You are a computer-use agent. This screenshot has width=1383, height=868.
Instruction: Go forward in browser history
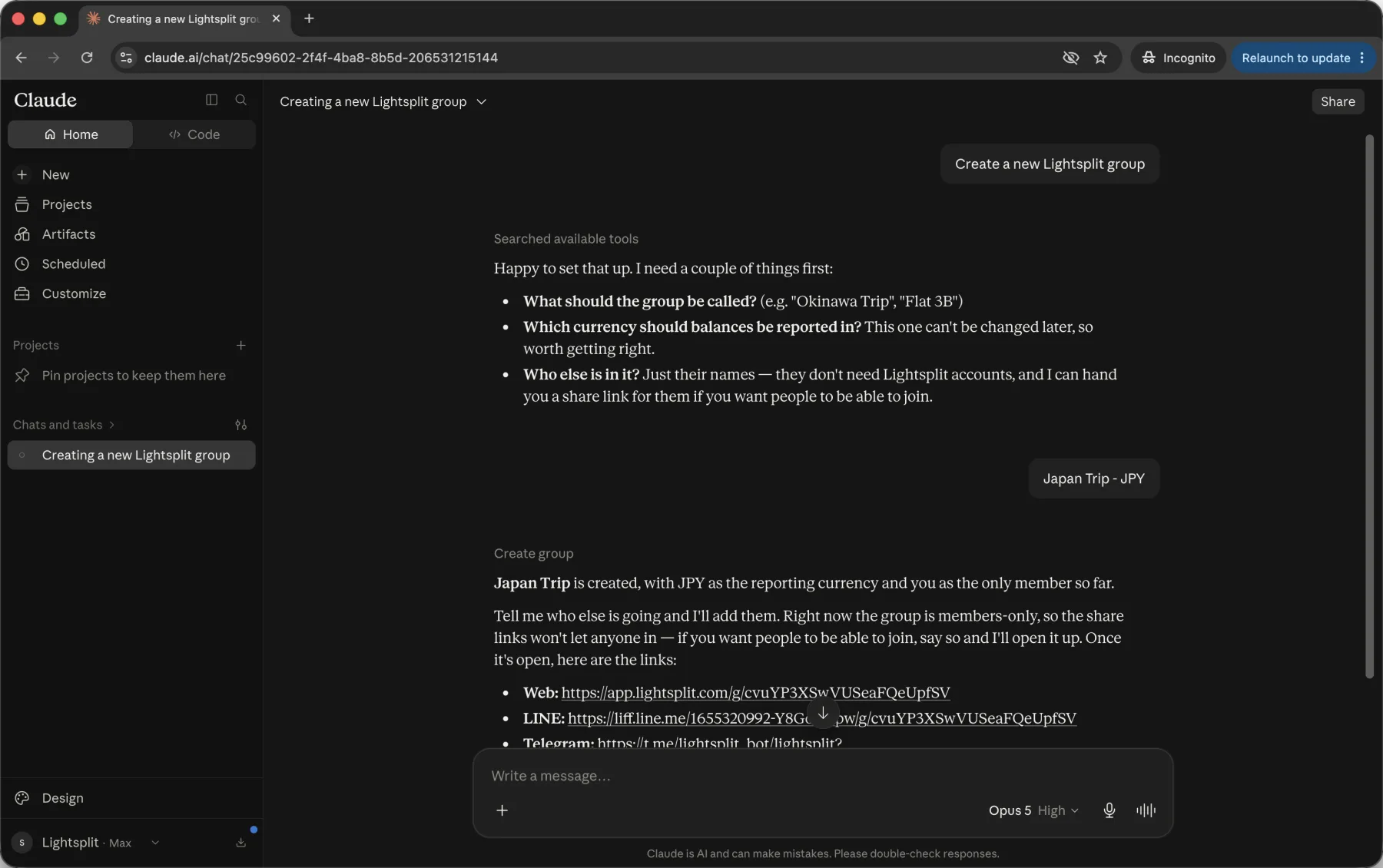[x=54, y=58]
